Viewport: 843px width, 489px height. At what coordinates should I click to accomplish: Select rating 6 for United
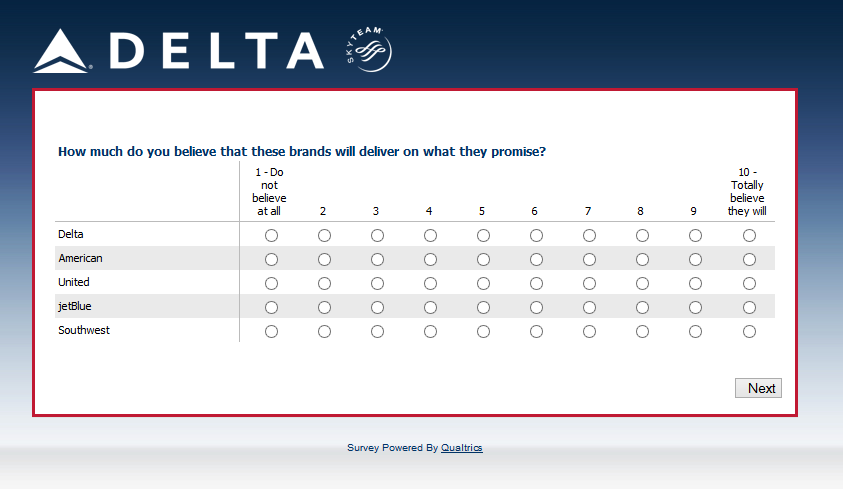[536, 284]
